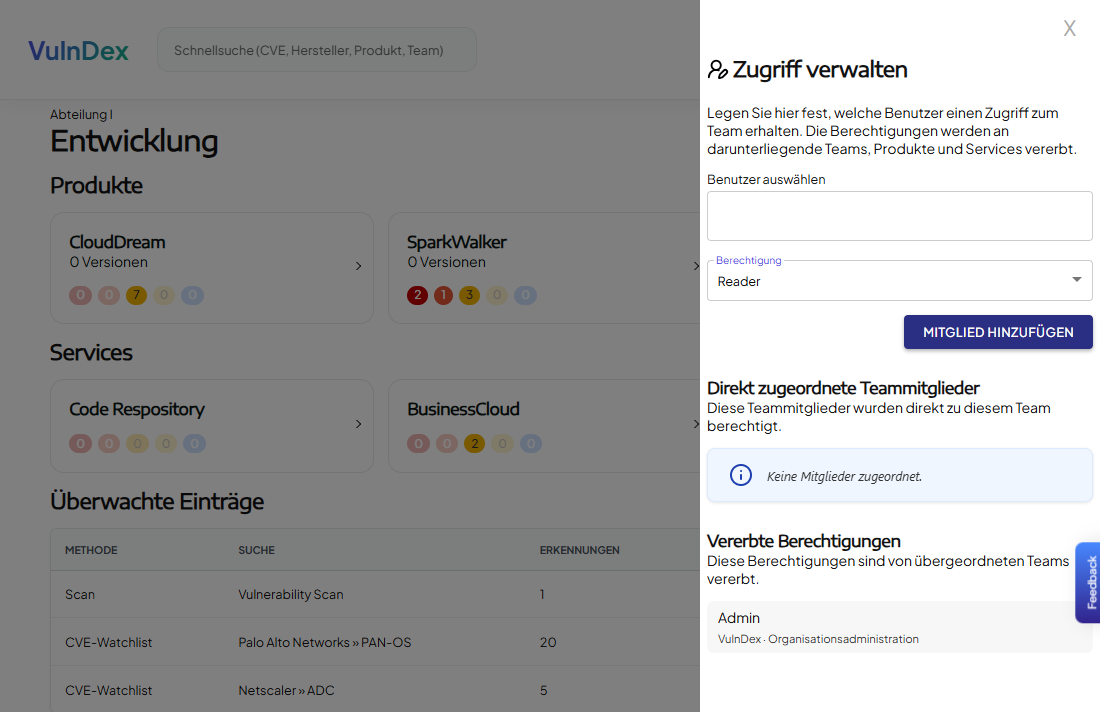Open the Palo Alto Networks PAN-OS row
The height and width of the screenshot is (712, 1100).
(324, 642)
